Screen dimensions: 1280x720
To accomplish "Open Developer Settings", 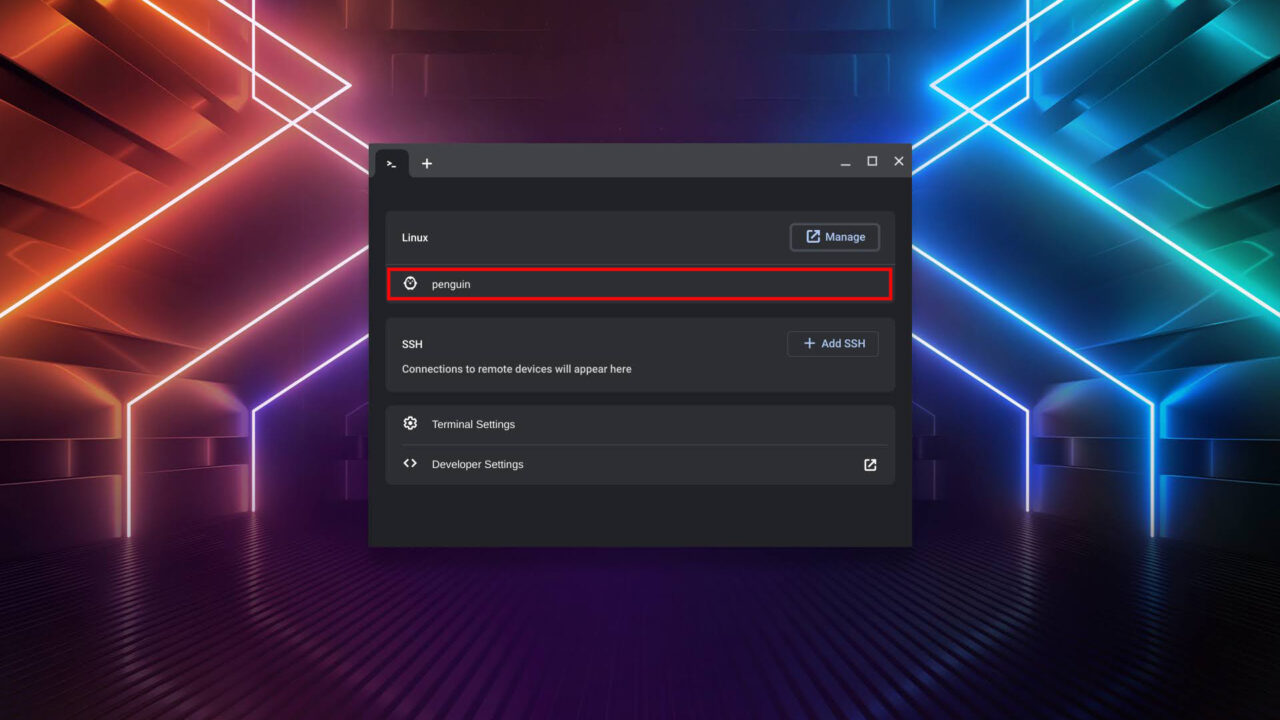I will pos(477,463).
